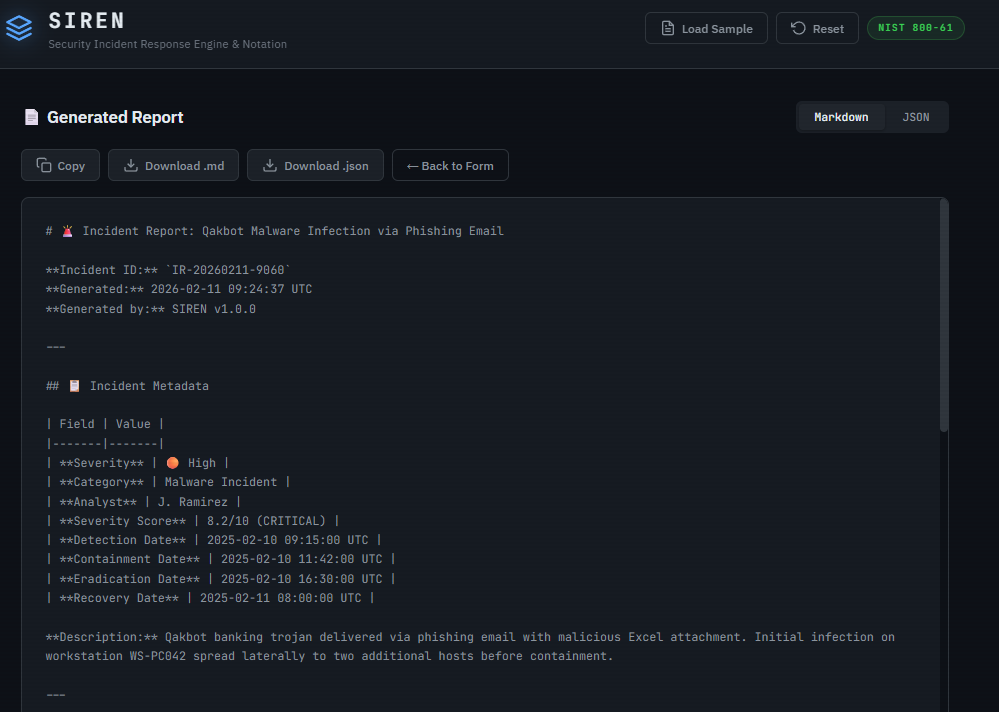Click the SIREN layers logo icon
This screenshot has width=999, height=712.
click(x=19, y=28)
